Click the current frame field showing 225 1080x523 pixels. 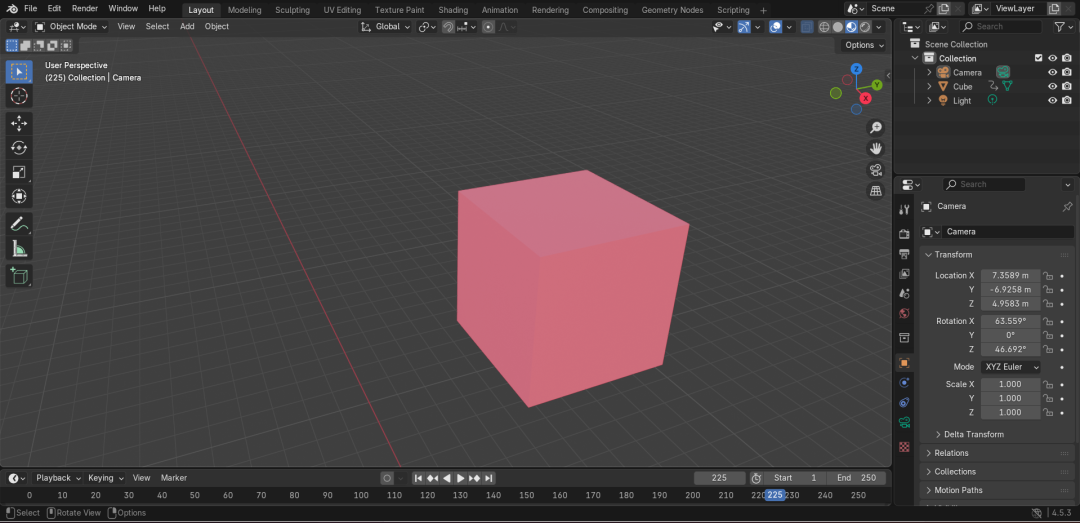tap(719, 478)
